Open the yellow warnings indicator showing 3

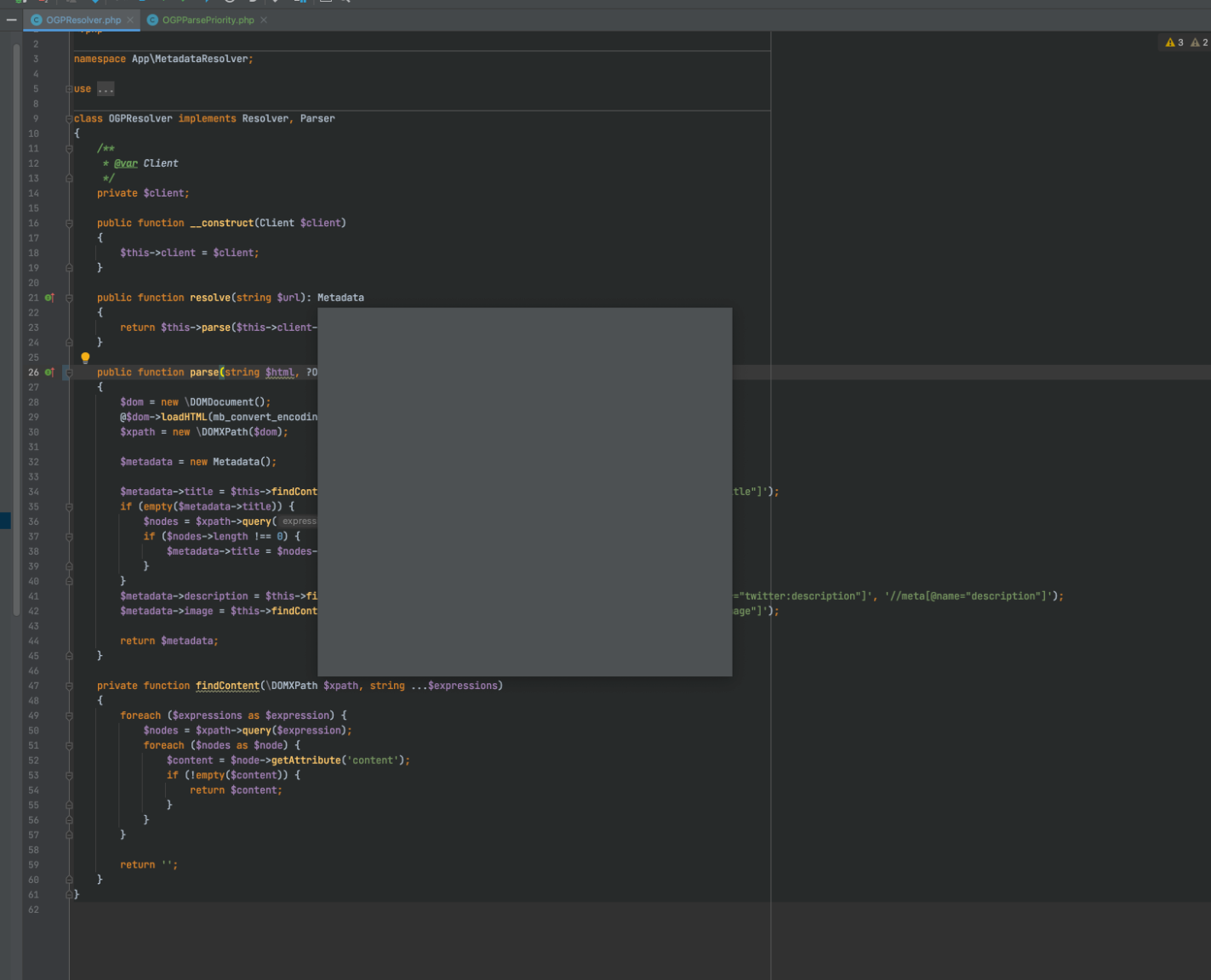(x=1174, y=43)
